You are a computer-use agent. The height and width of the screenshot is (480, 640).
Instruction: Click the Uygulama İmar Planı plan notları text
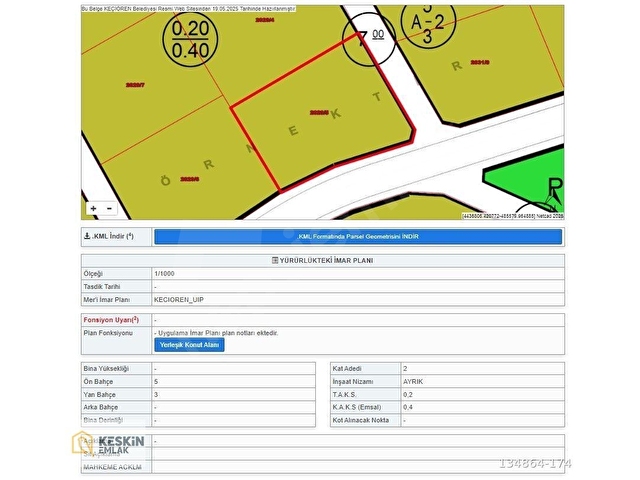218,333
